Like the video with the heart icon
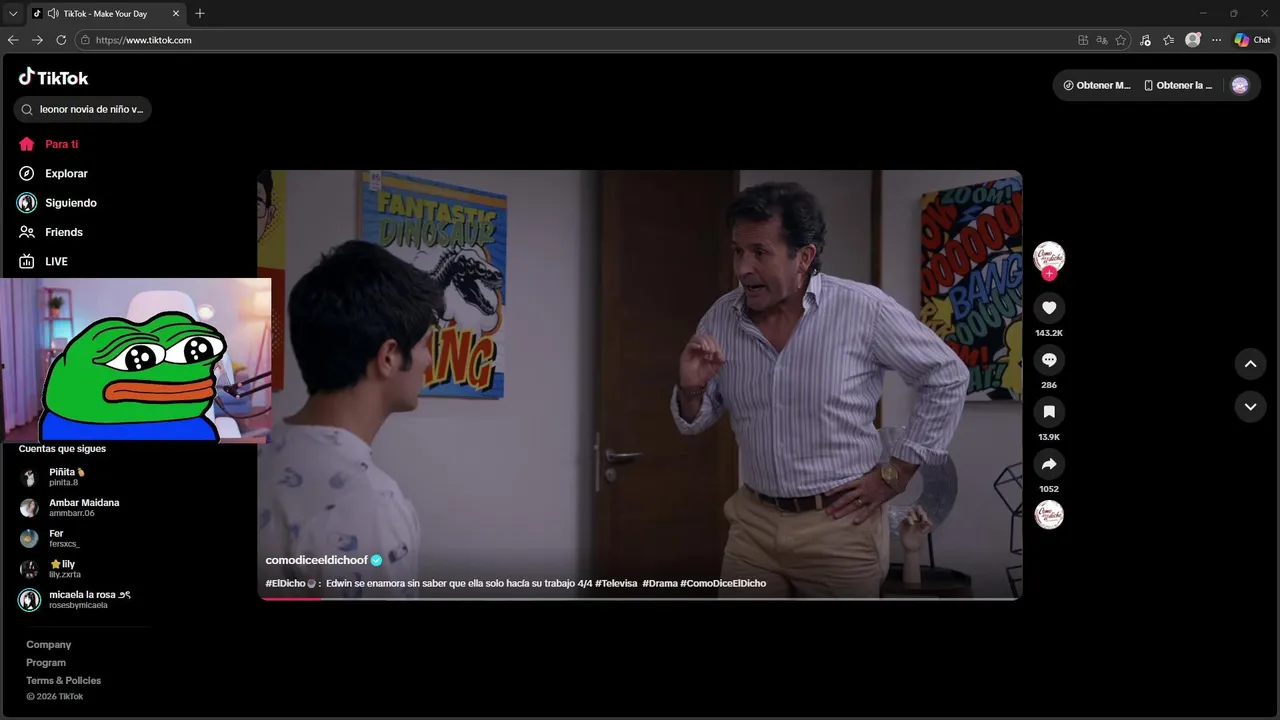The image size is (1280, 720). click(1049, 308)
